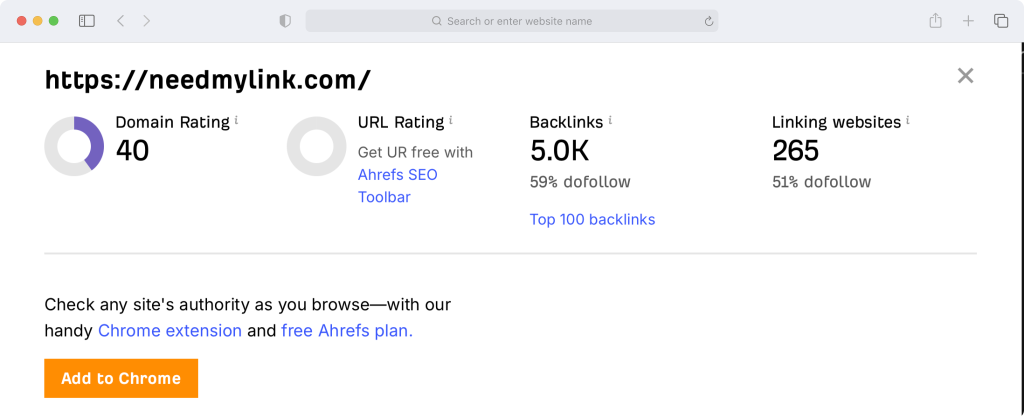
Task: Click the Domain Rating donut chart
Action: (x=74, y=146)
